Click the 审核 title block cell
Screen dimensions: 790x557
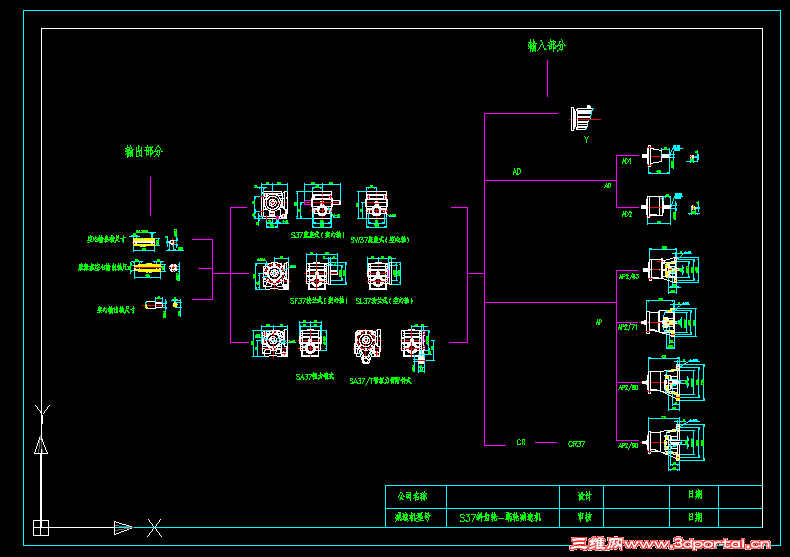[581, 517]
